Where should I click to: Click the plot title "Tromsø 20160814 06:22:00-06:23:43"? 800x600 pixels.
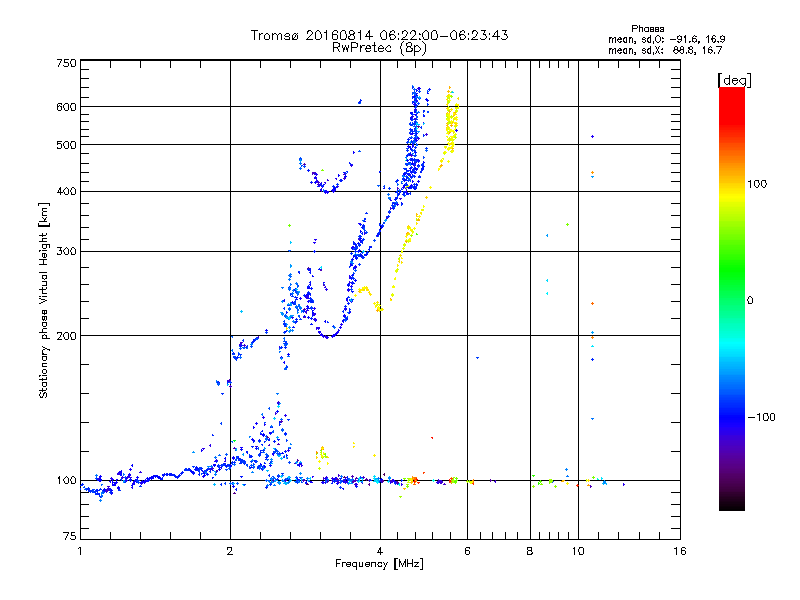pyautogui.click(x=379, y=35)
